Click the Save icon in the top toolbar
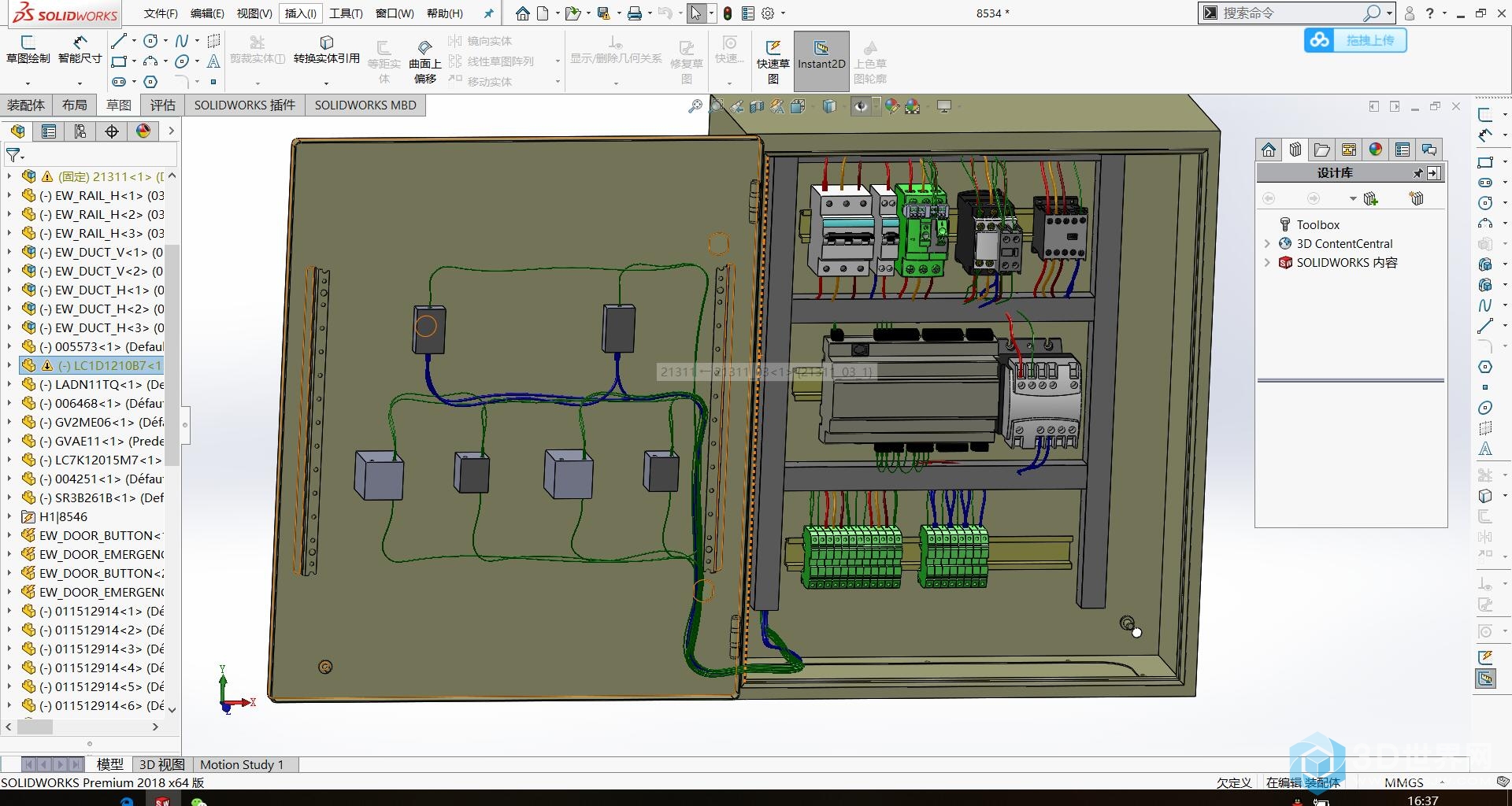This screenshot has width=1512, height=806. point(603,13)
